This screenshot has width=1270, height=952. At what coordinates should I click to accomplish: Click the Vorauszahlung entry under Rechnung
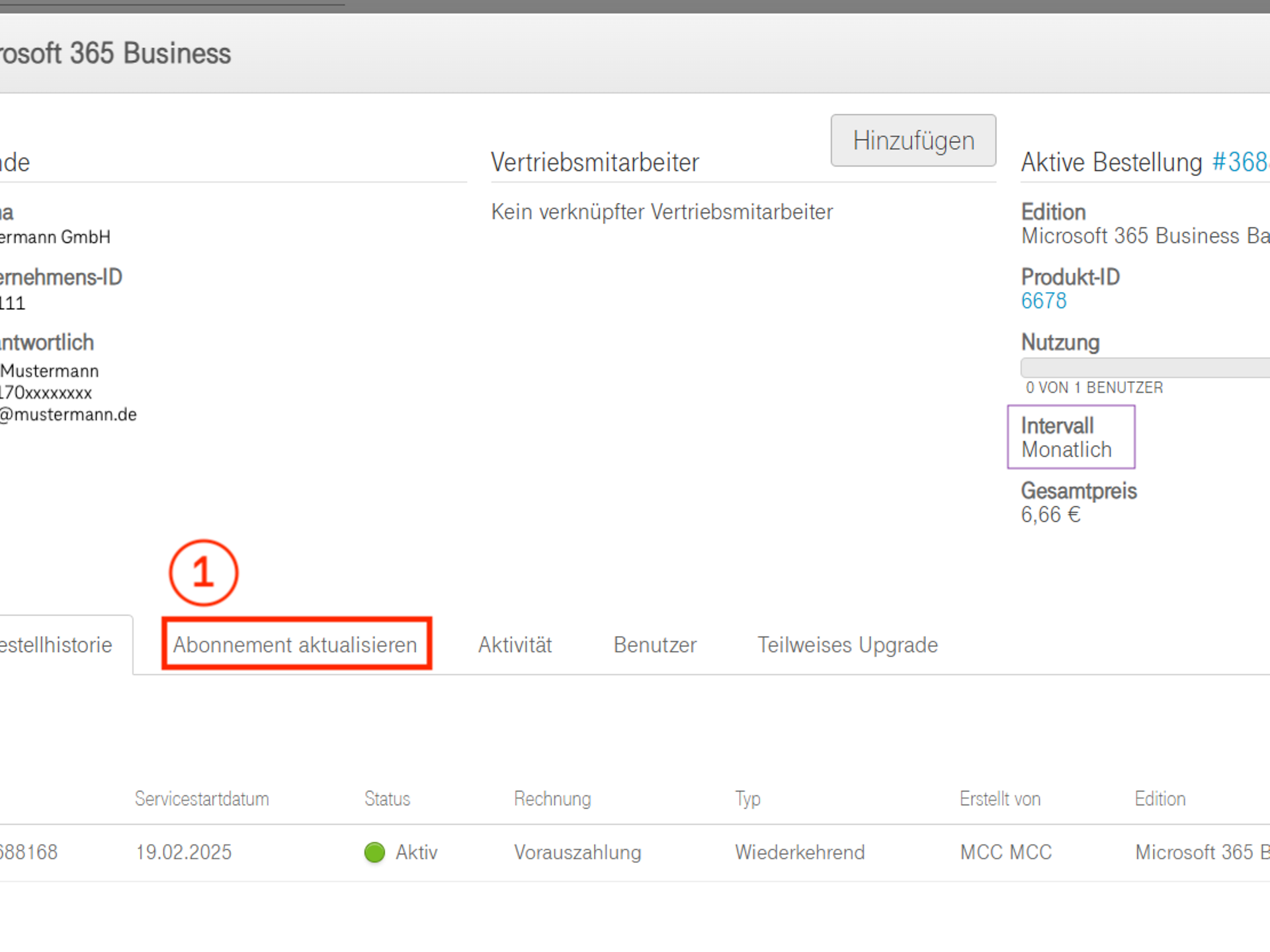577,853
